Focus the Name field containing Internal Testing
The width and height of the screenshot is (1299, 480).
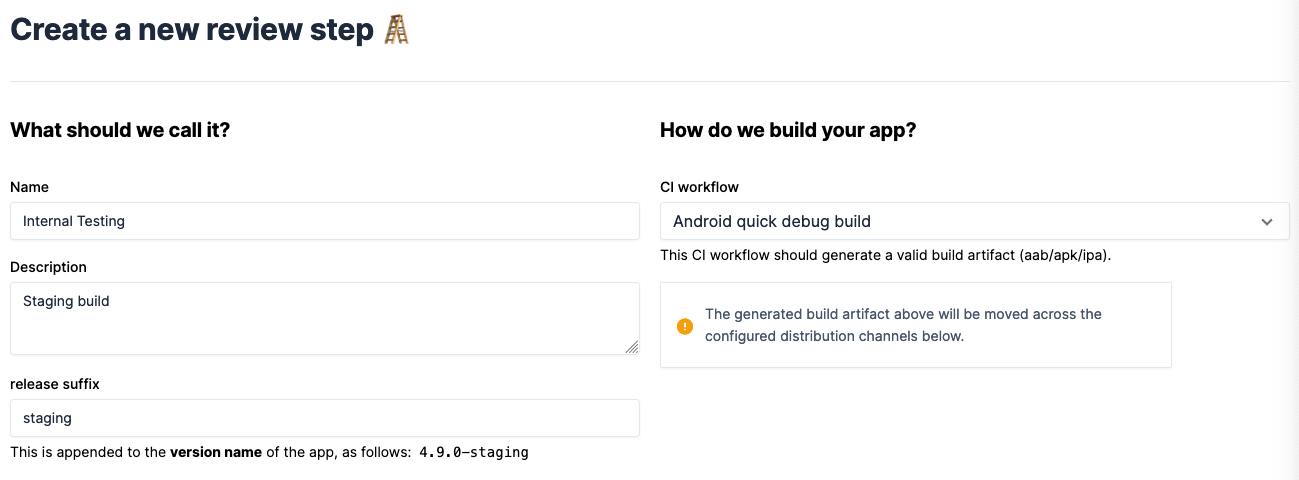[x=325, y=221]
